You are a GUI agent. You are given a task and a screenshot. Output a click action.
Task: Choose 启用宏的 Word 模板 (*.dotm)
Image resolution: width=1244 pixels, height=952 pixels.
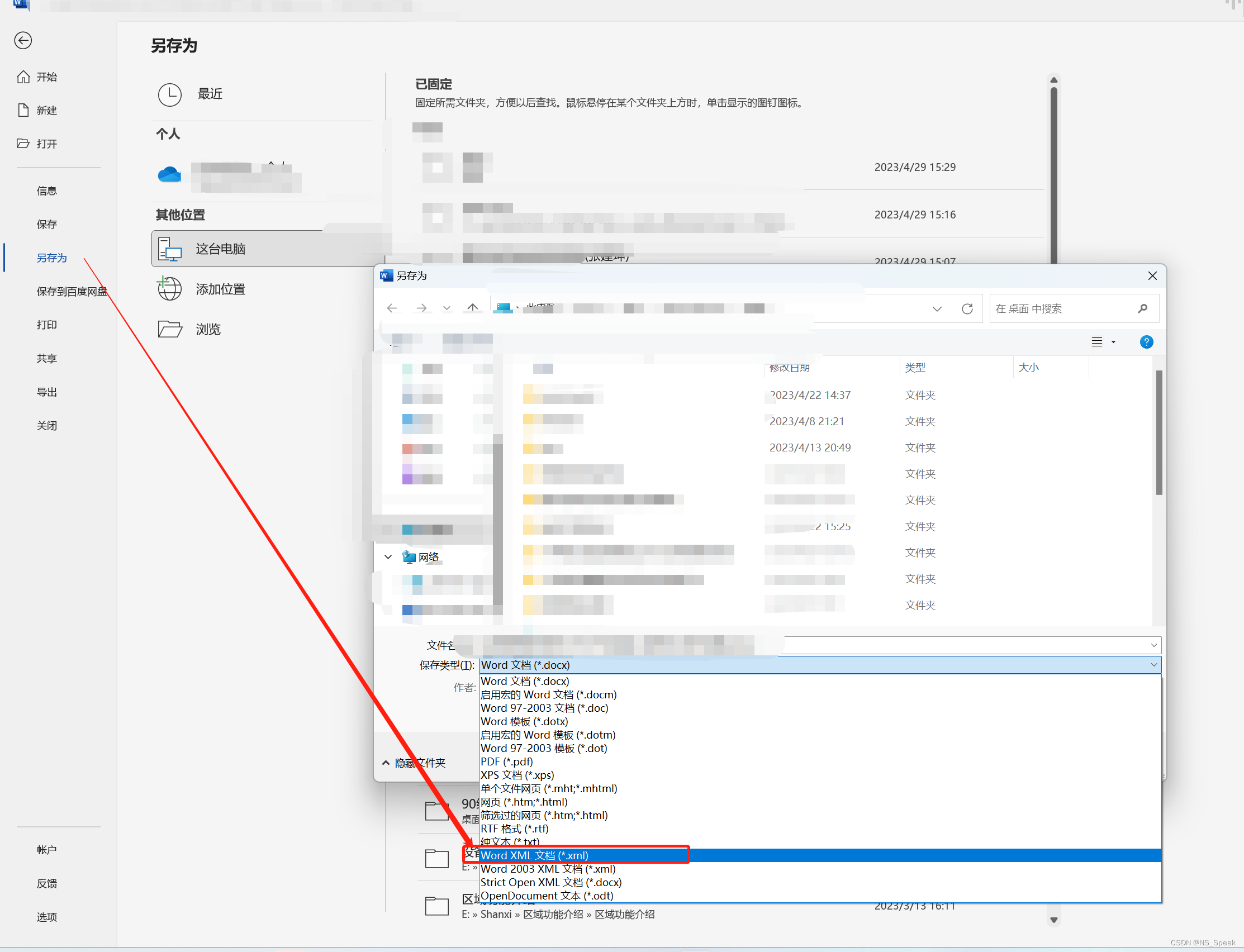tap(819, 735)
